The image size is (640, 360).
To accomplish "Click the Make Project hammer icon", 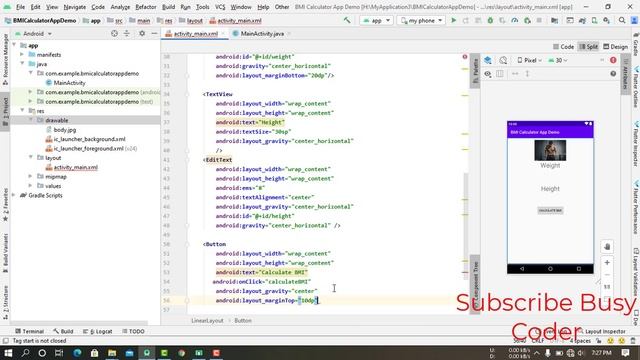I will pos(347,20).
